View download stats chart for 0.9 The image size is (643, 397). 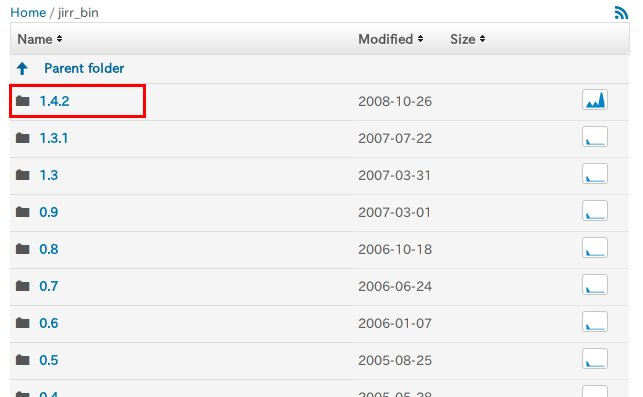(595, 211)
